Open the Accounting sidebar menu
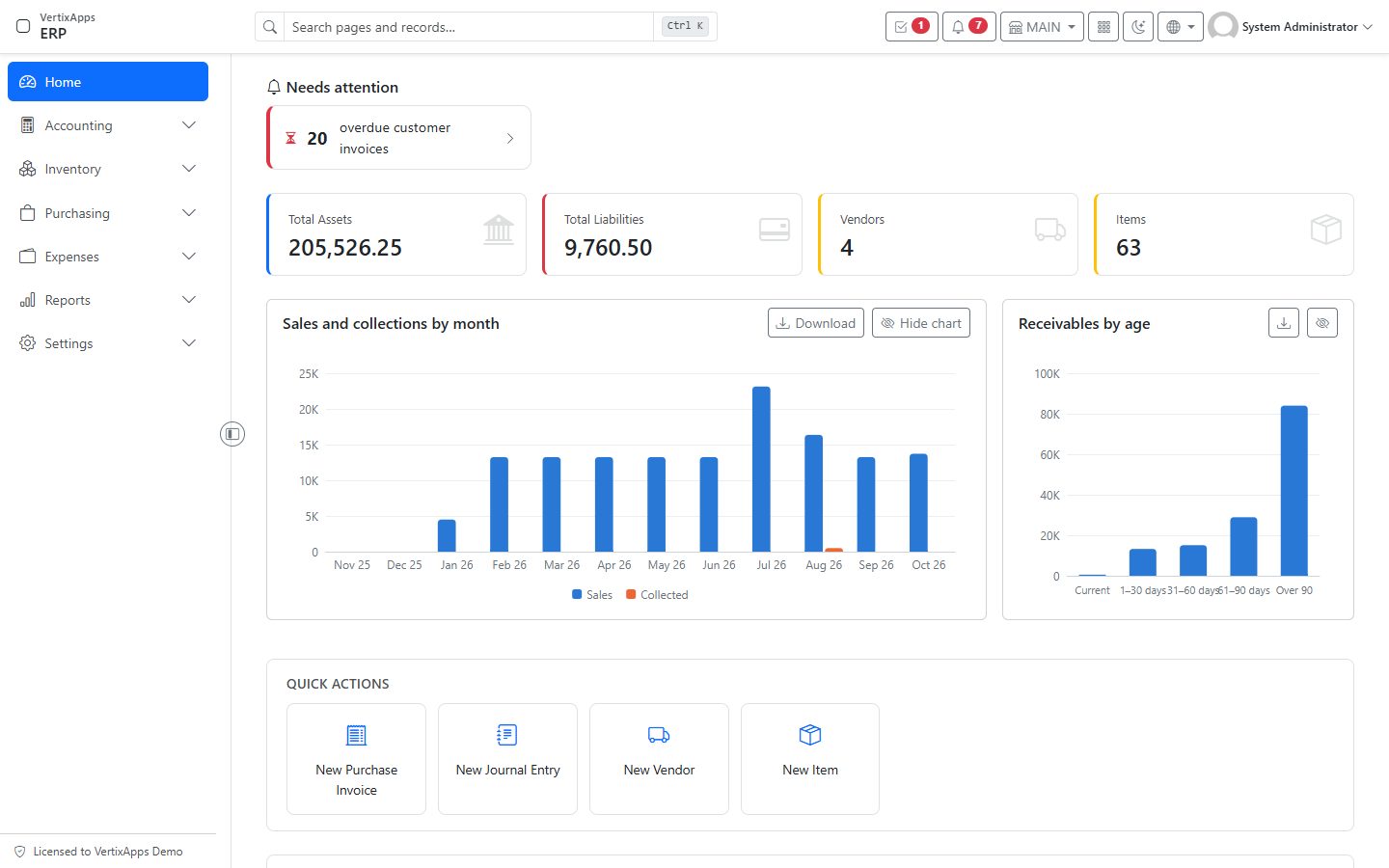Viewport: 1389px width, 868px height. (x=108, y=125)
